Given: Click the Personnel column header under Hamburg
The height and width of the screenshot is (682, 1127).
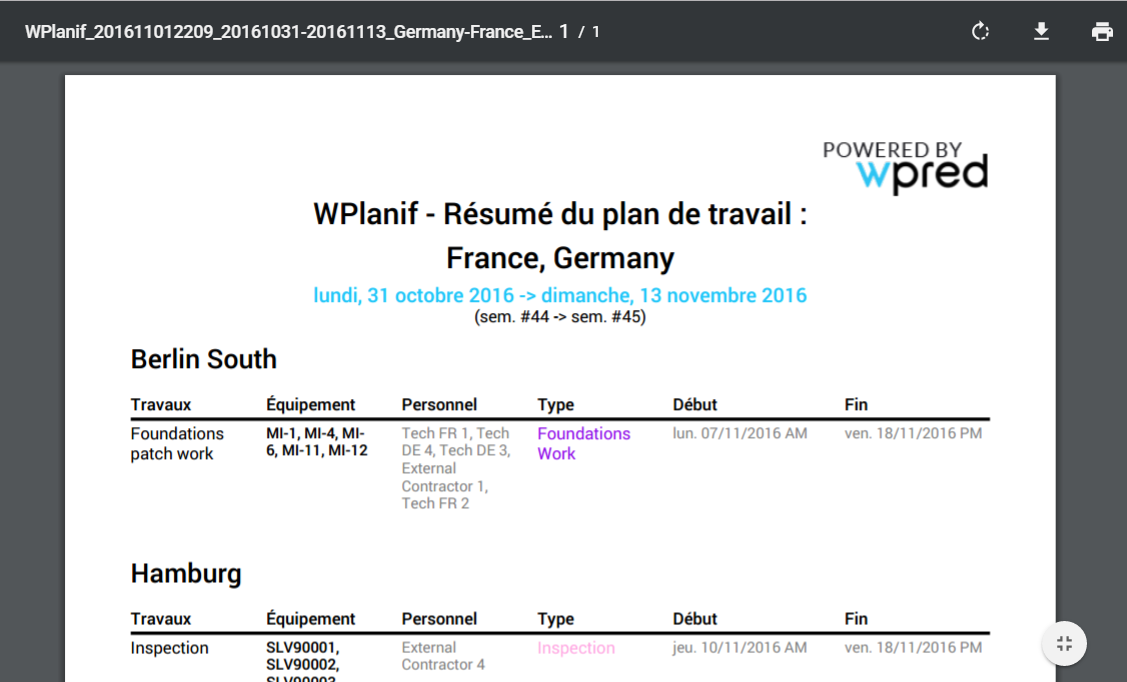Looking at the screenshot, I should point(439,618).
